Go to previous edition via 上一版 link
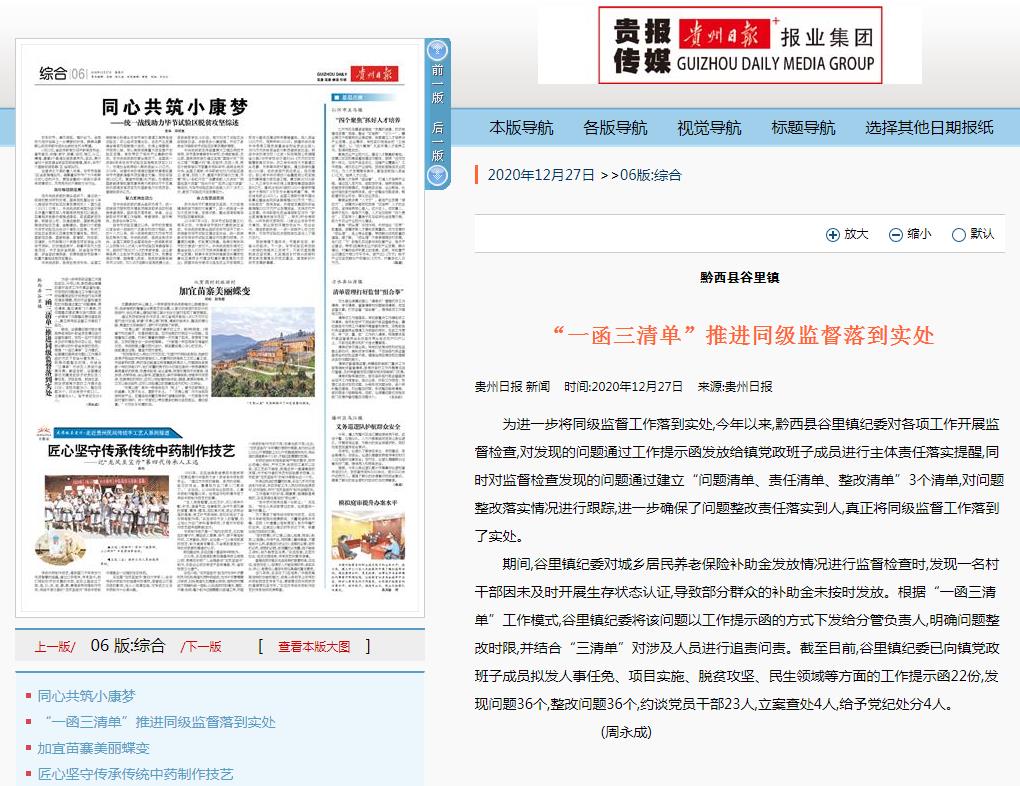This screenshot has width=1020, height=786. tap(54, 646)
